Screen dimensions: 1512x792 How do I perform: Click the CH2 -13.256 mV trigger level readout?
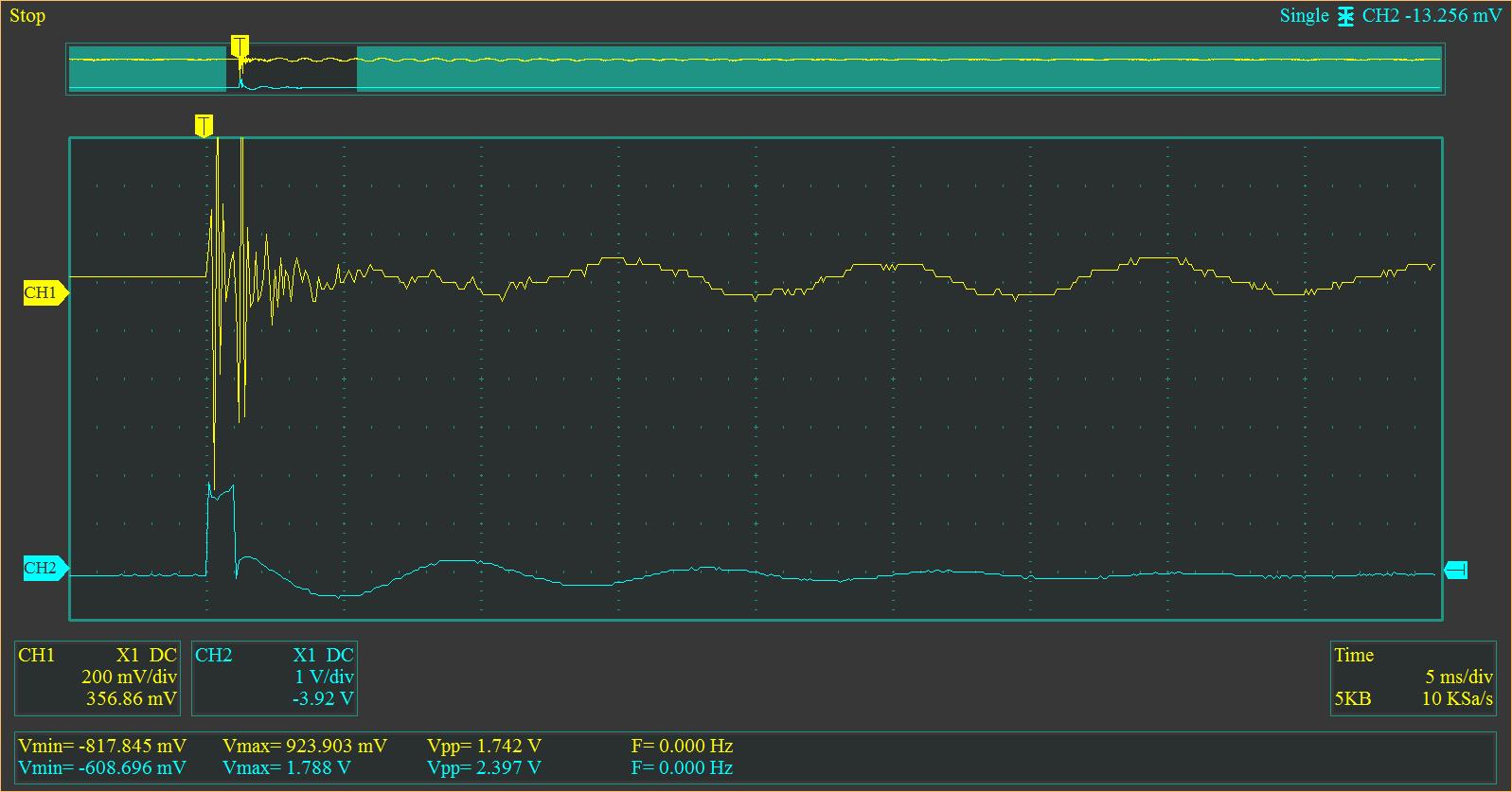[1432, 16]
